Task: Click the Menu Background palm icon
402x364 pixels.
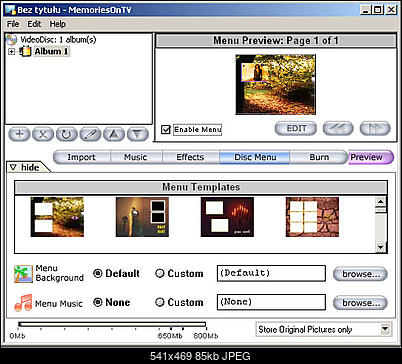Action: click(x=23, y=274)
